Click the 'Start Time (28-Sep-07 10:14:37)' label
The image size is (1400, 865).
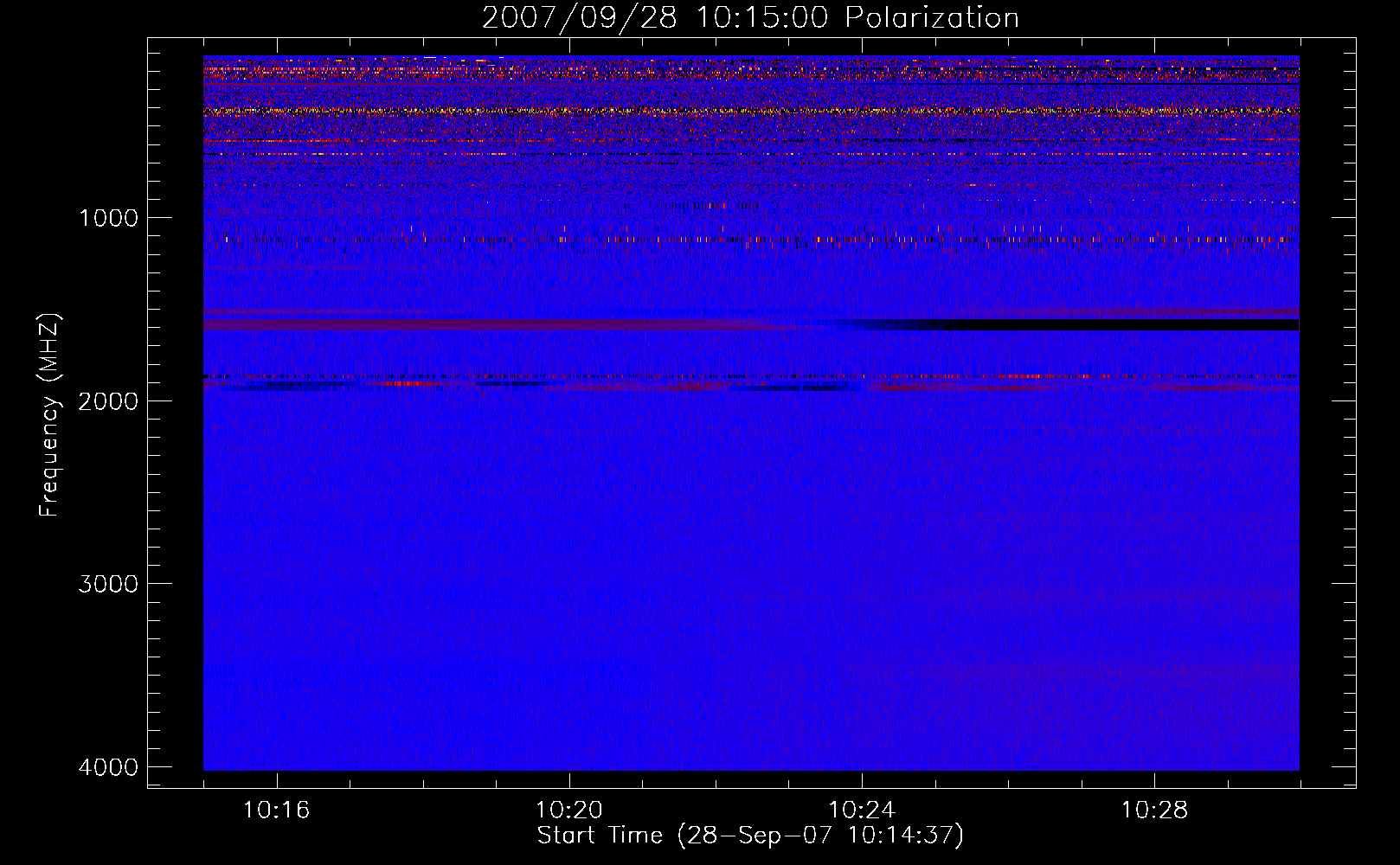750,836
